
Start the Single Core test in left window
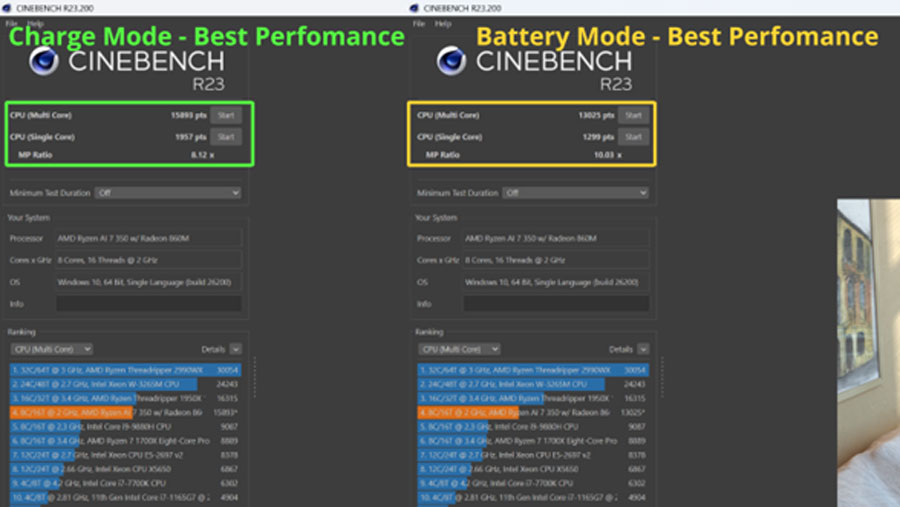coord(226,136)
